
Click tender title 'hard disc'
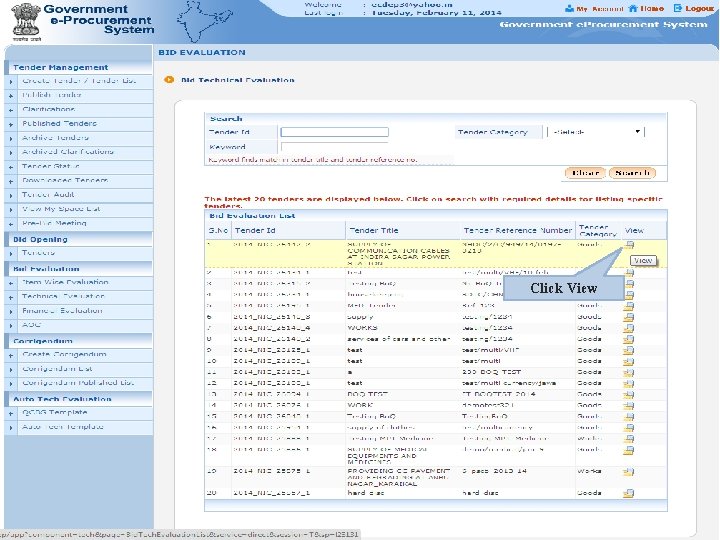tap(366, 493)
